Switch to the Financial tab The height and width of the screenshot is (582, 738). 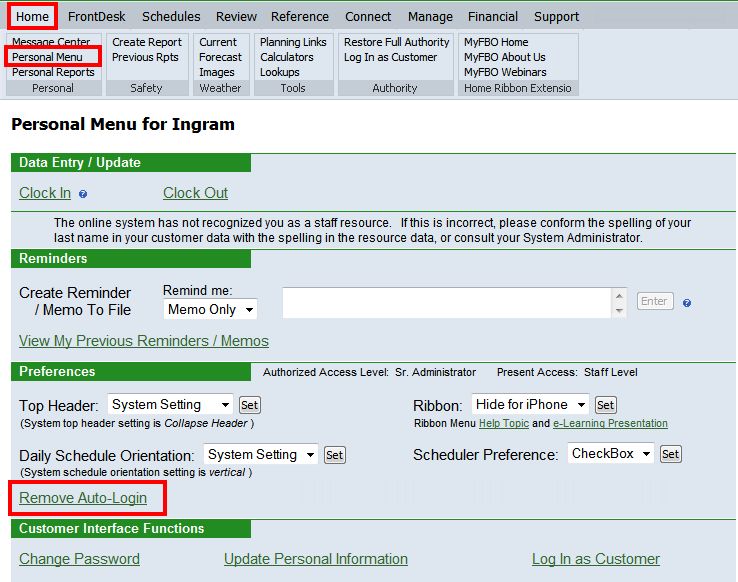pyautogui.click(x=493, y=16)
